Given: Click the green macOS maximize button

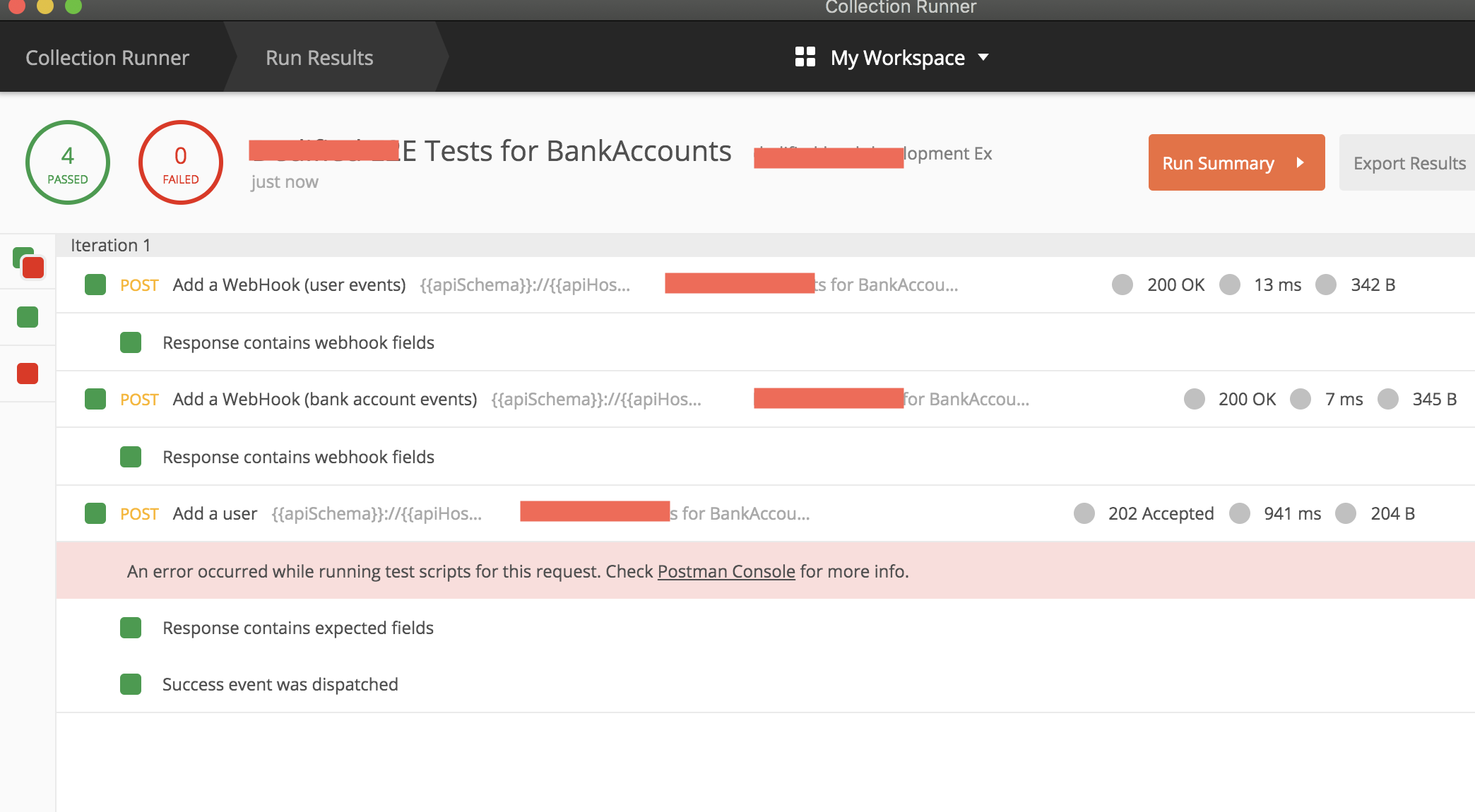Looking at the screenshot, I should [73, 6].
